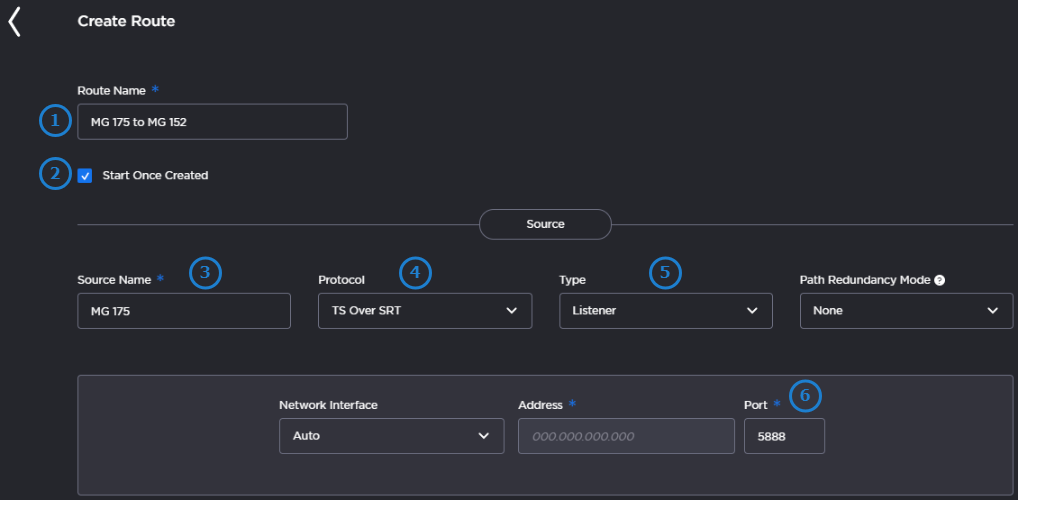This screenshot has width=1038, height=520.
Task: Open the Path Redundancy Mode dropdown
Action: click(x=906, y=311)
